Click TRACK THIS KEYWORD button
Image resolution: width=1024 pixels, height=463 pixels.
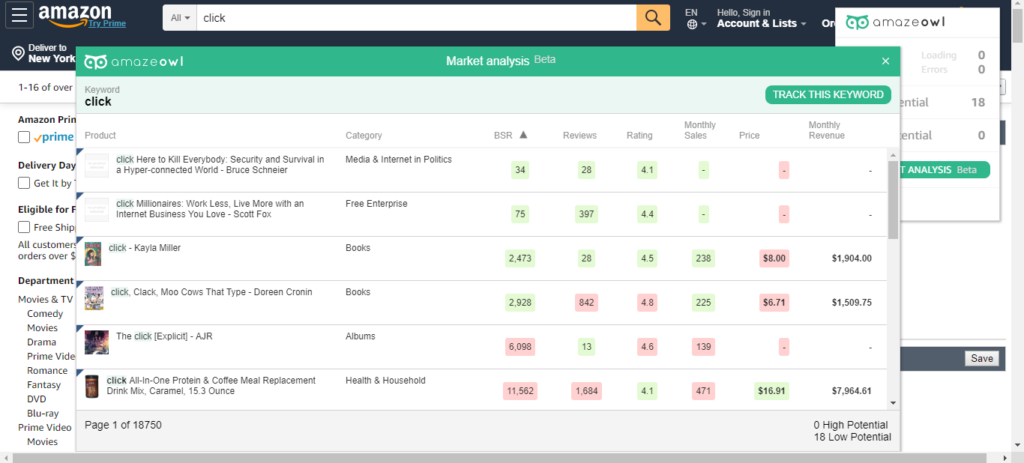click(x=828, y=95)
